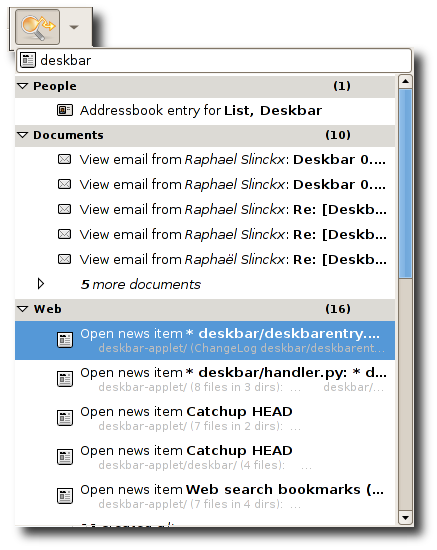Focus the search field containing 'deskbar'
This screenshot has height=550, width=437.
point(214,60)
